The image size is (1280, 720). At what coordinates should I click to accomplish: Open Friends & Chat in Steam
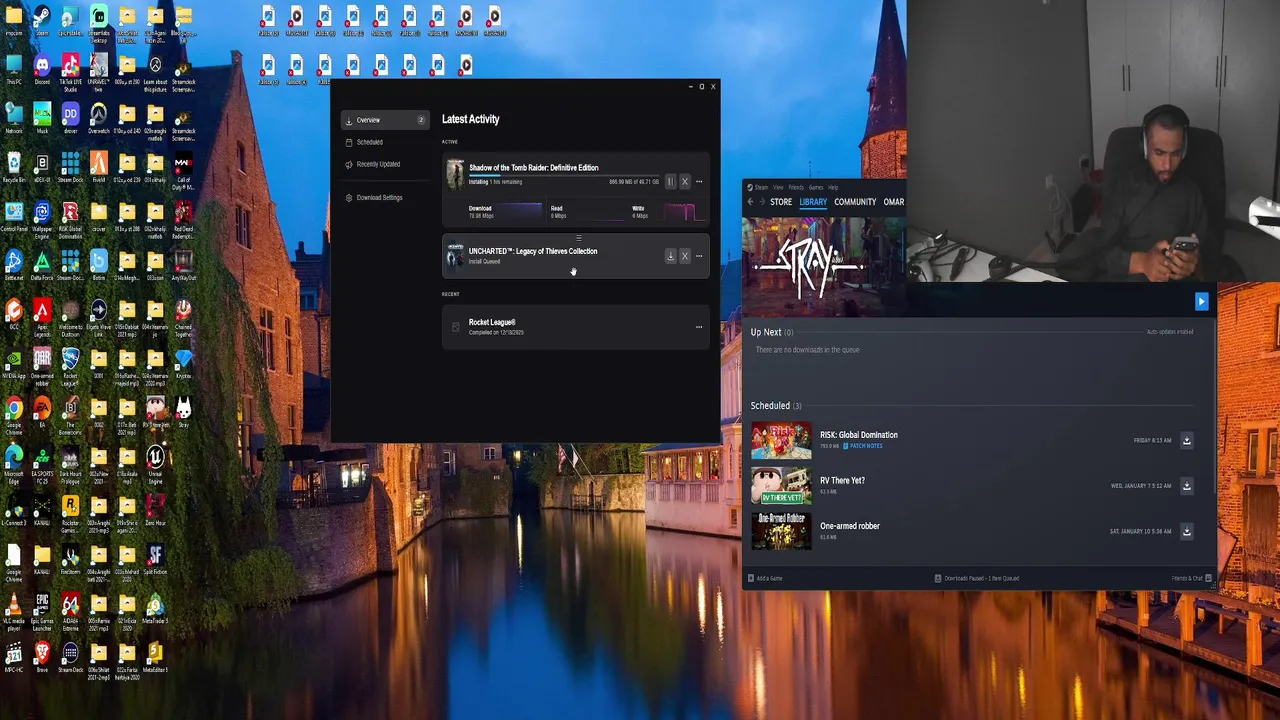pos(1192,578)
